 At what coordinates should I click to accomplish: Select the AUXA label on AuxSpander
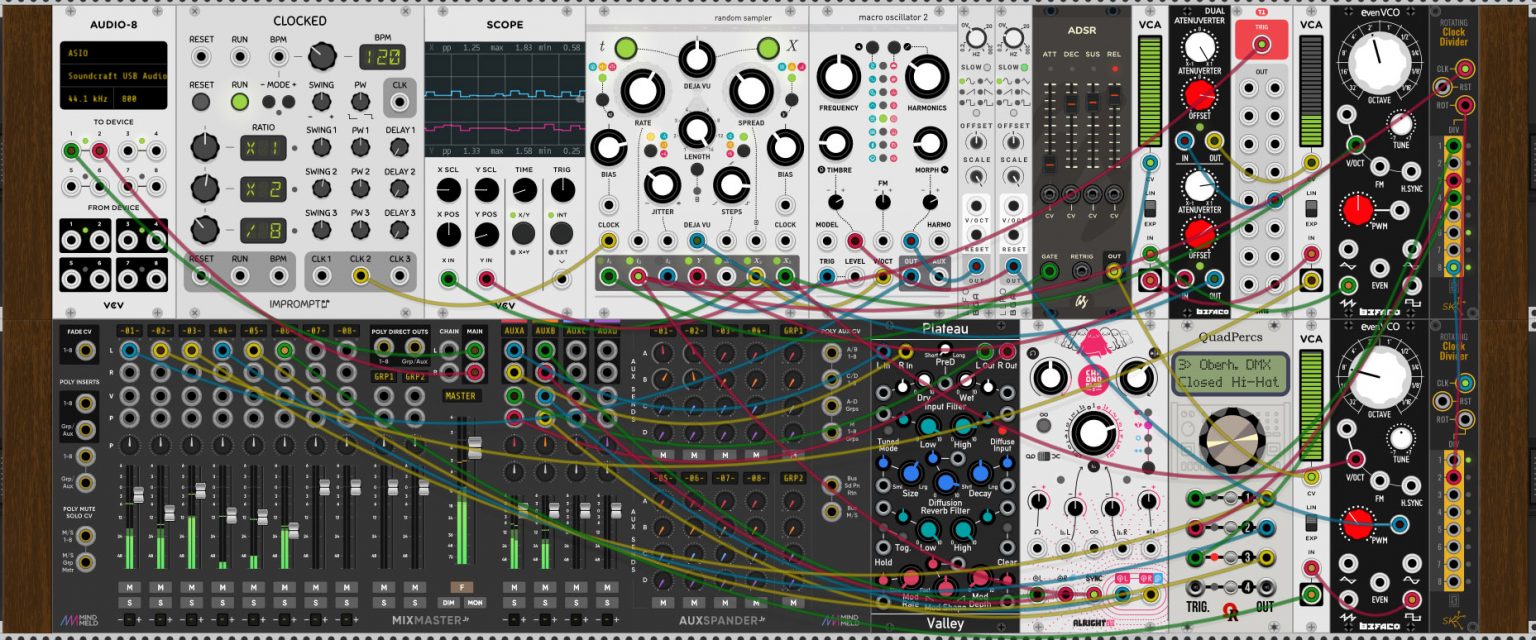click(514, 331)
